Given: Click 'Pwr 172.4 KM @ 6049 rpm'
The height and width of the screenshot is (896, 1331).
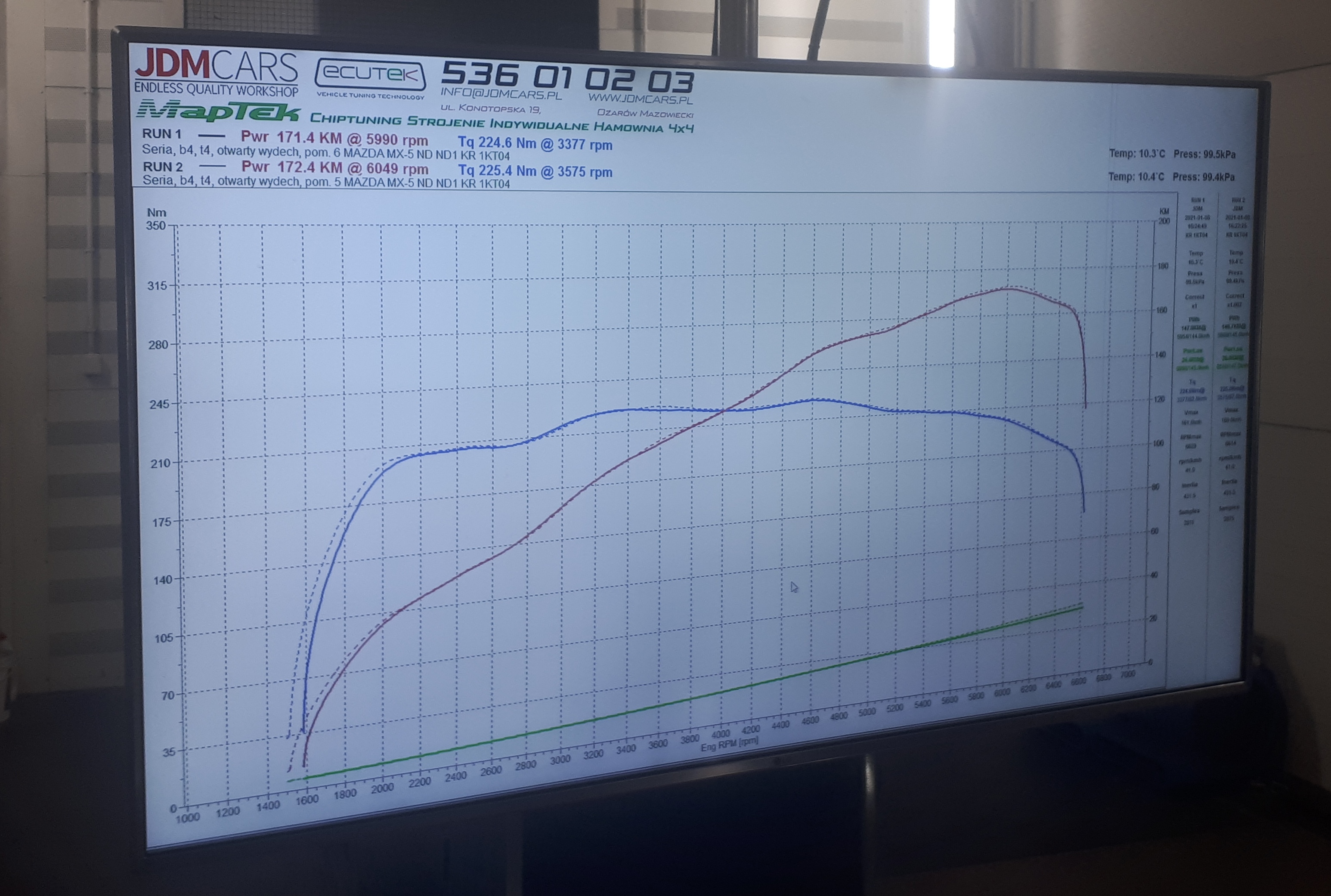Looking at the screenshot, I should point(335,168).
